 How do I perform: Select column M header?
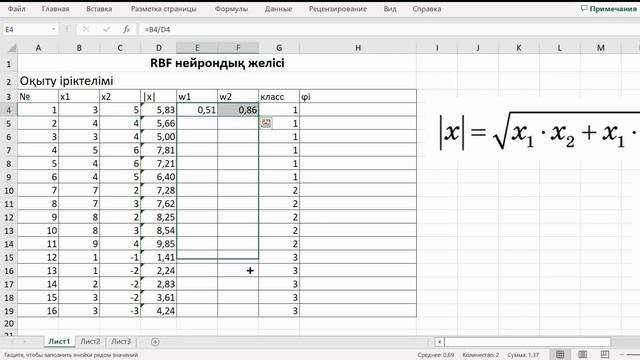pos(600,48)
